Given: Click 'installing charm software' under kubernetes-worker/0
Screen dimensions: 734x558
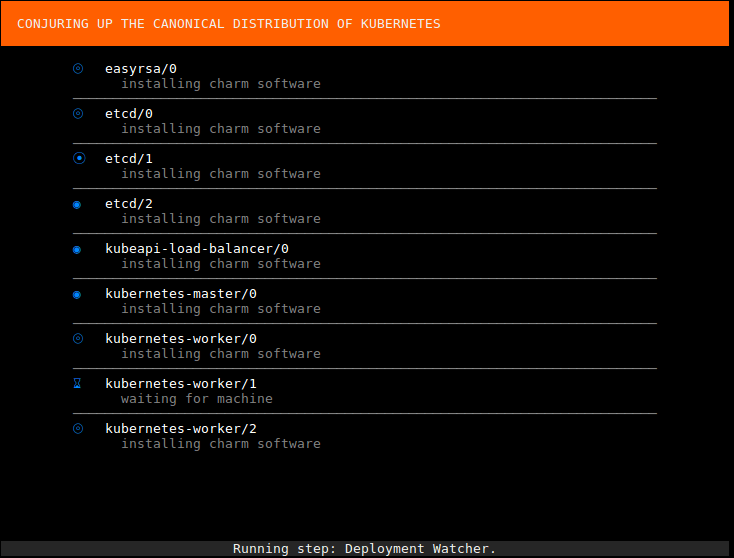Looking at the screenshot, I should [x=221, y=353].
